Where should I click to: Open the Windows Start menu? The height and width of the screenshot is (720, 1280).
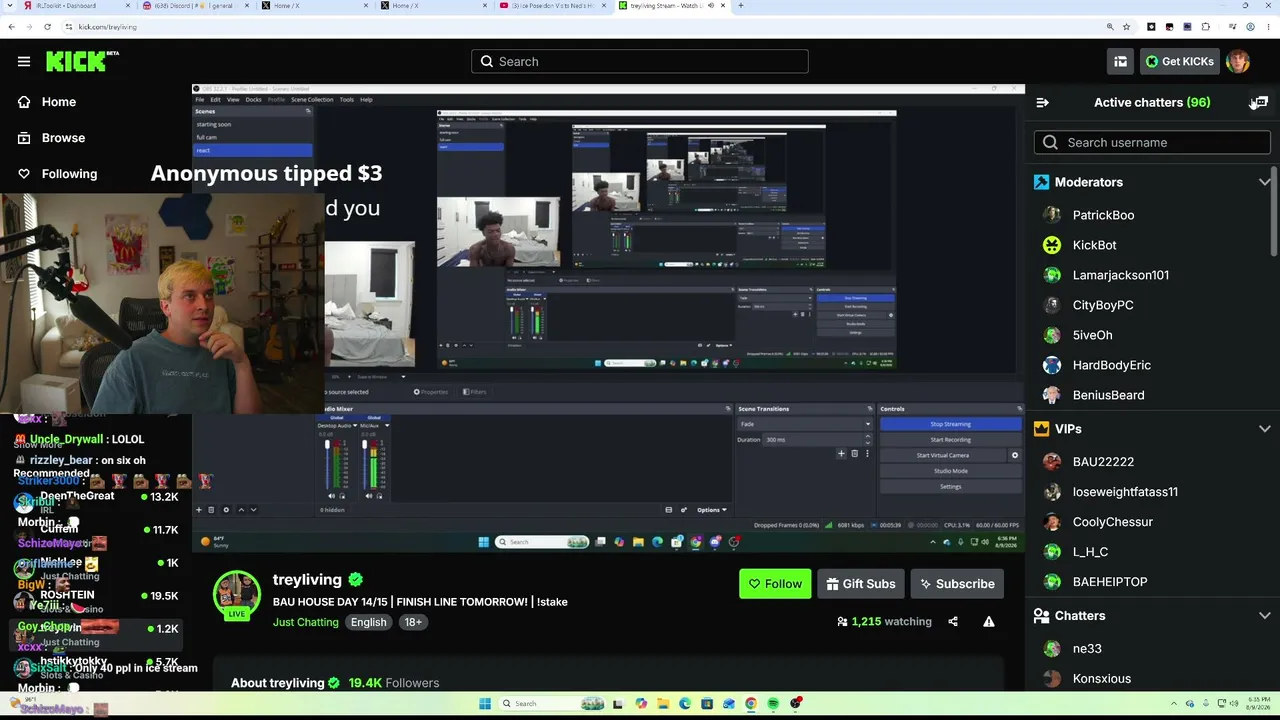(x=483, y=704)
